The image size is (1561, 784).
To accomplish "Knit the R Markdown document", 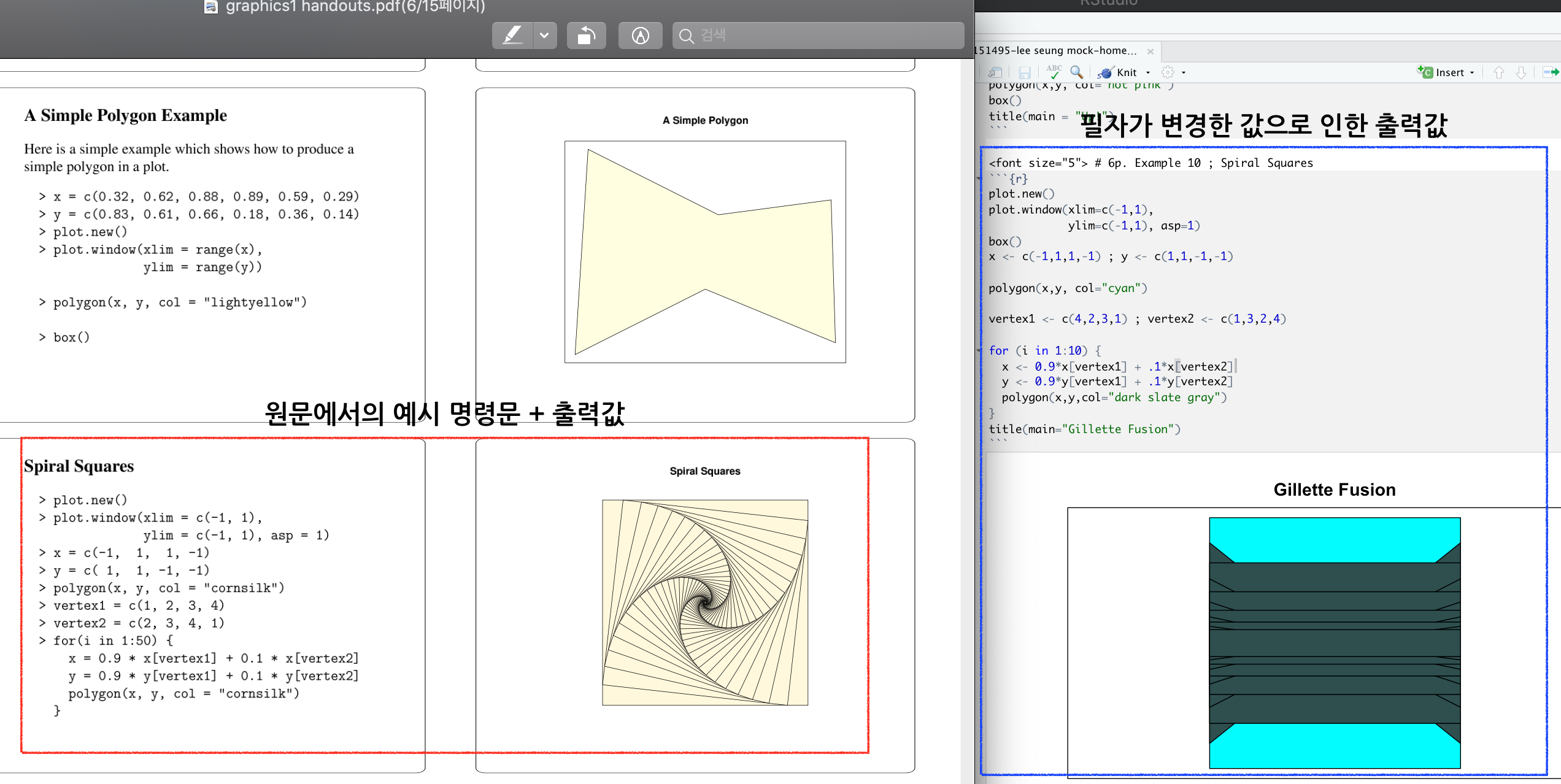I will (1119, 72).
